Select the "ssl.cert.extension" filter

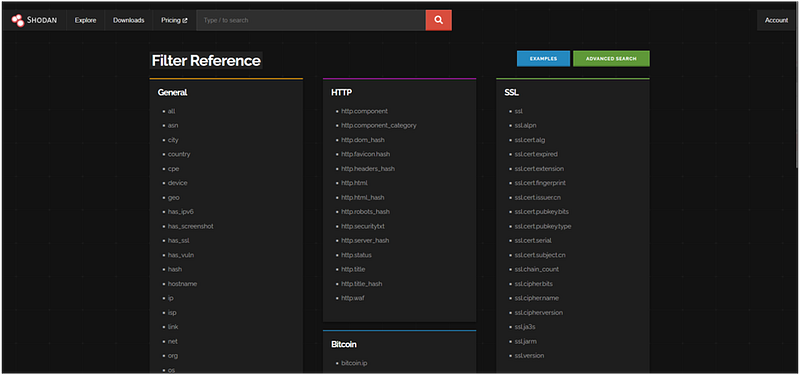(x=539, y=169)
